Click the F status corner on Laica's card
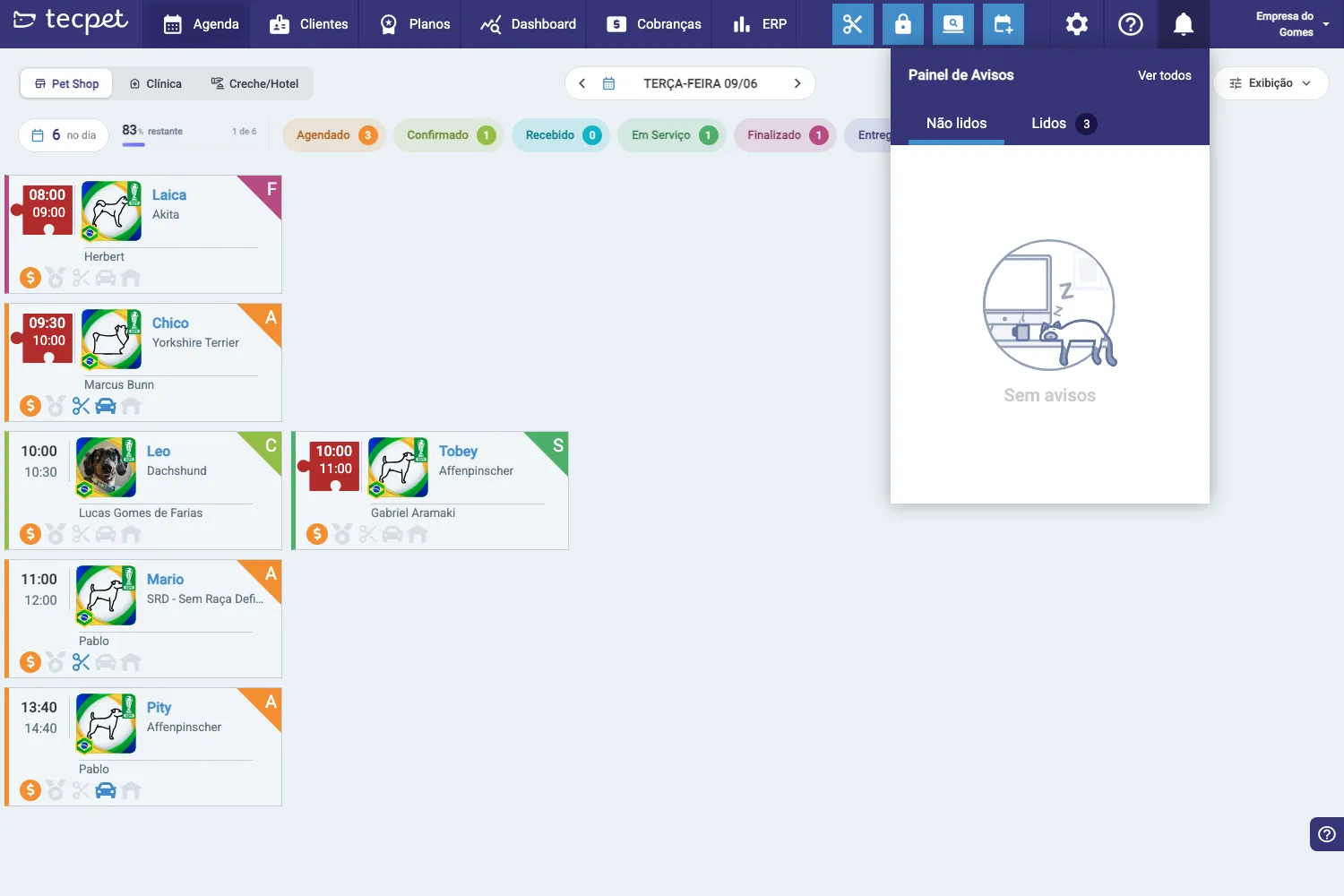The image size is (1344, 896). tap(268, 189)
